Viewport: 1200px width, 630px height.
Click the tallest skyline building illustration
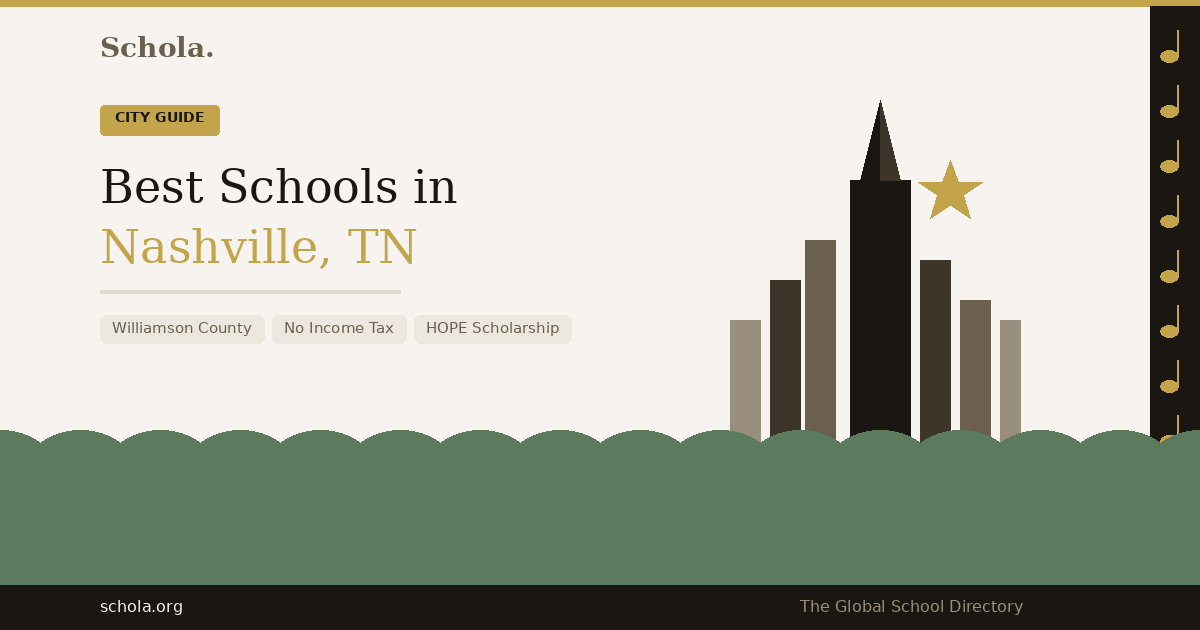point(880,300)
